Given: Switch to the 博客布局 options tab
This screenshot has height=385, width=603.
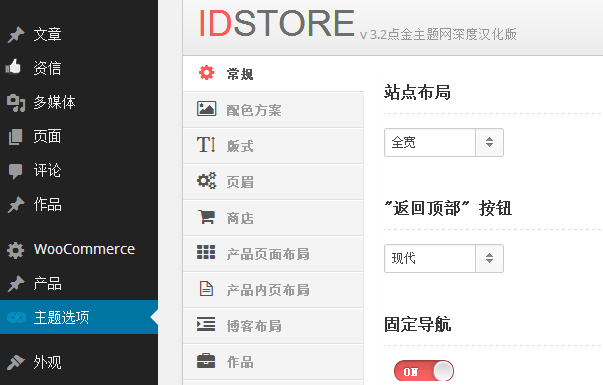Looking at the screenshot, I should click(x=273, y=326).
